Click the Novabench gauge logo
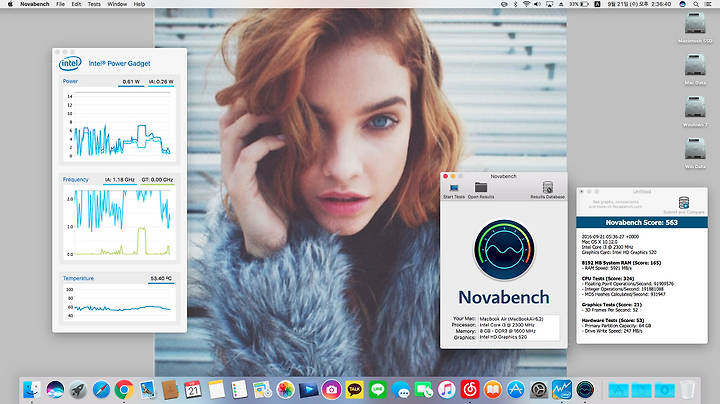720x404 pixels. [504, 250]
